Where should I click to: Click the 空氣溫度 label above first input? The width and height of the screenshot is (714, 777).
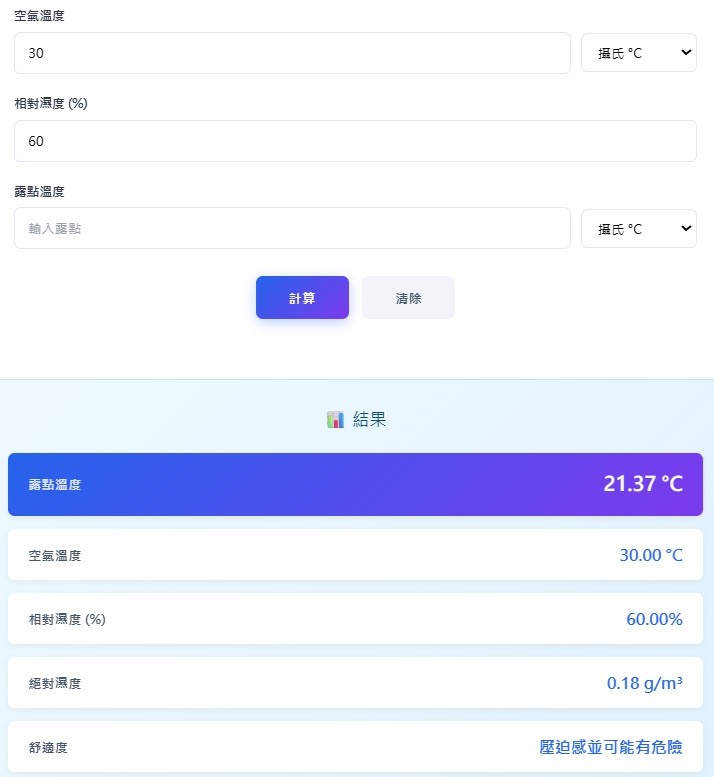[39, 16]
